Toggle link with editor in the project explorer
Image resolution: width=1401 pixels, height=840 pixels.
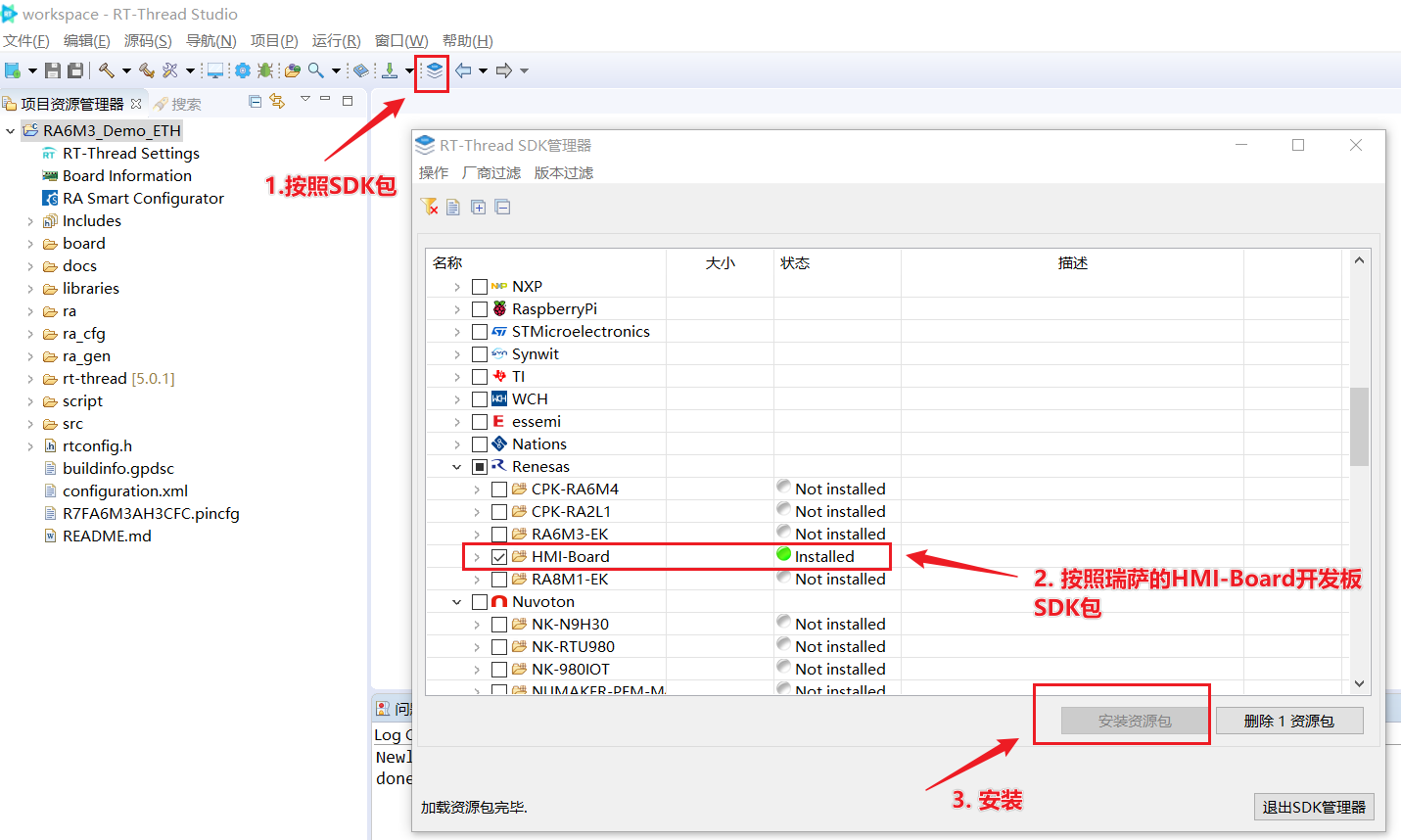(278, 101)
